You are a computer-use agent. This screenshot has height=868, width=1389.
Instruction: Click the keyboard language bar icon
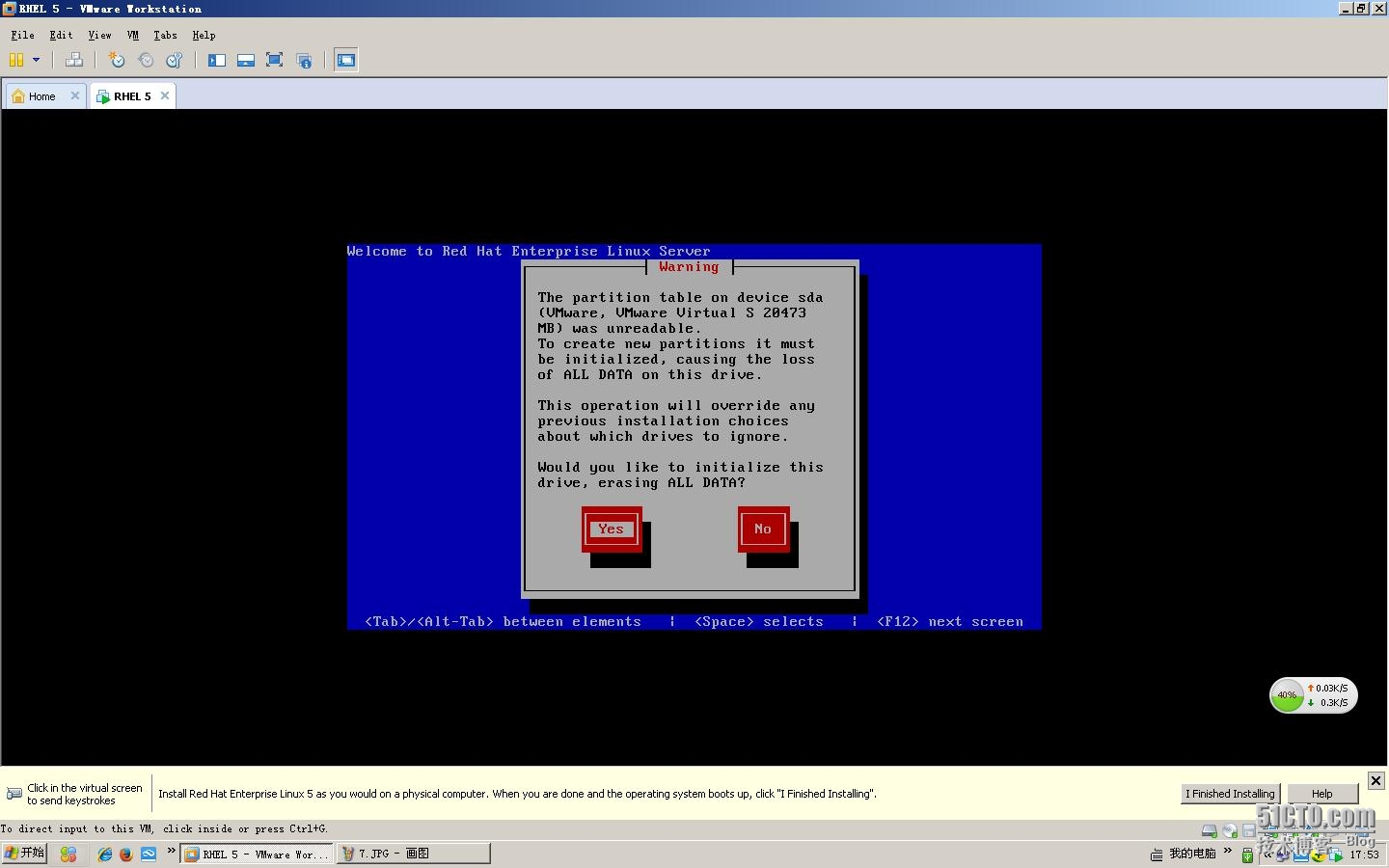[1157, 854]
